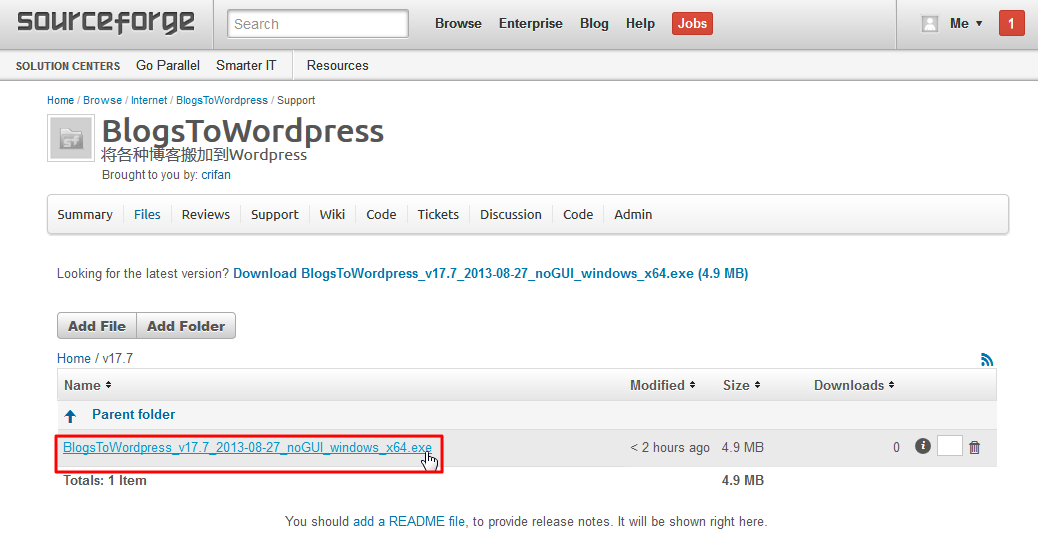The height and width of the screenshot is (553, 1038).
Task: Click the SourceForge logo
Action: point(106,23)
